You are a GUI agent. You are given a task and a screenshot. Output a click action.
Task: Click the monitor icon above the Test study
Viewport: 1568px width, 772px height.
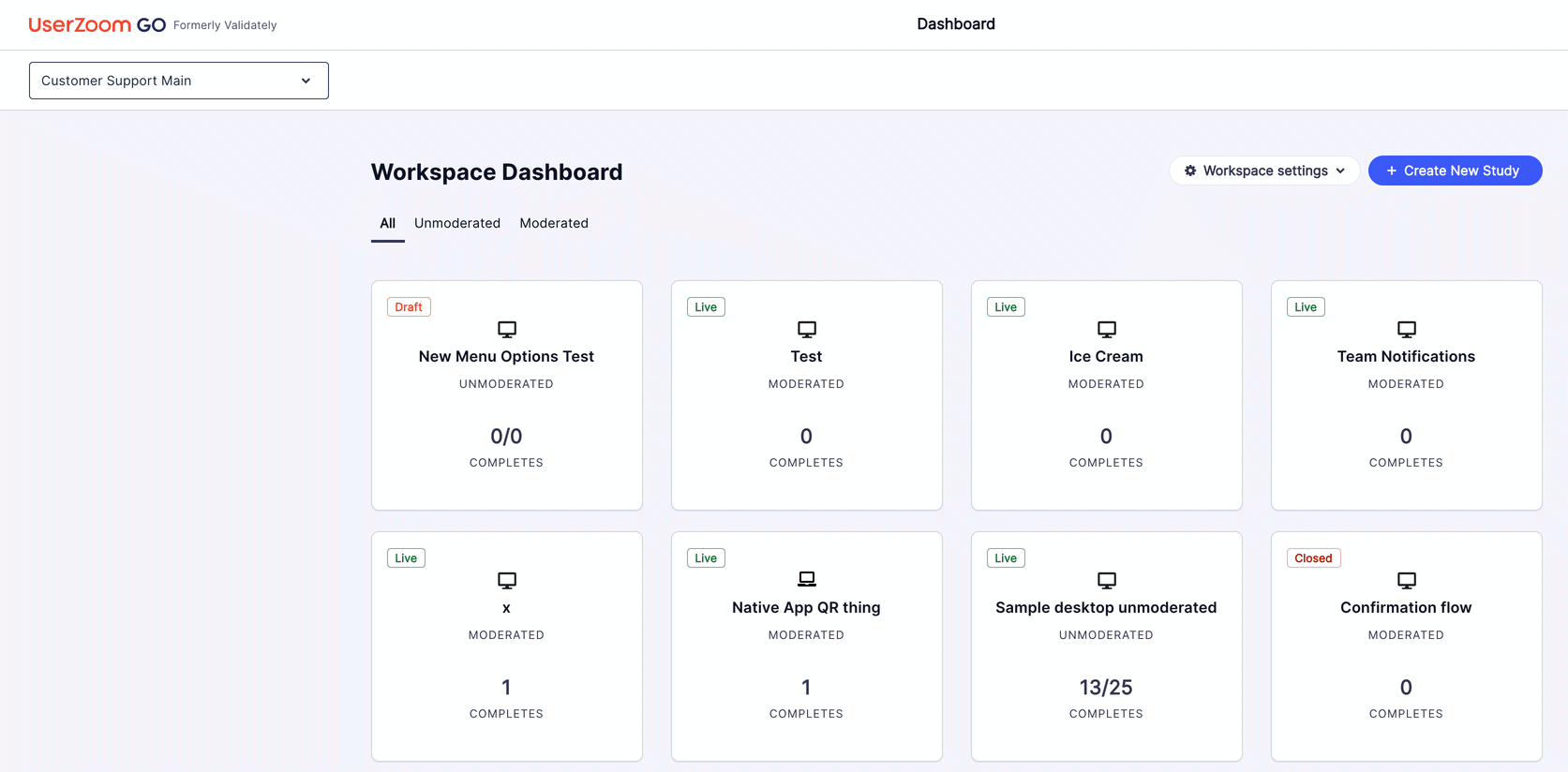click(x=807, y=329)
